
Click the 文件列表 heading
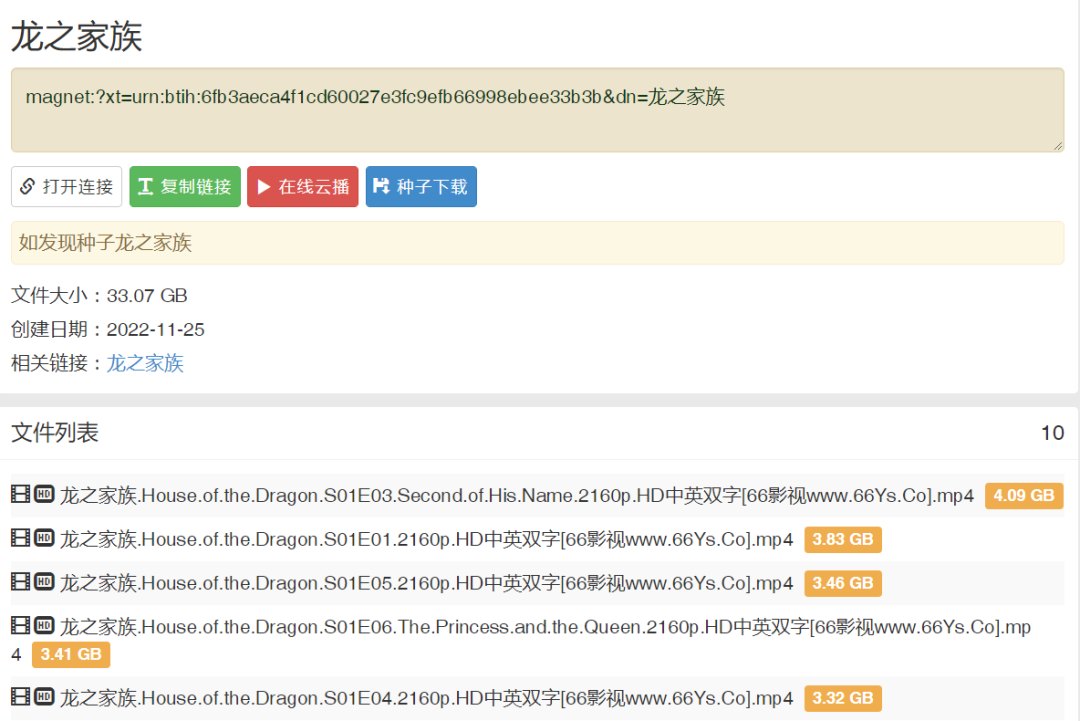pyautogui.click(x=55, y=432)
